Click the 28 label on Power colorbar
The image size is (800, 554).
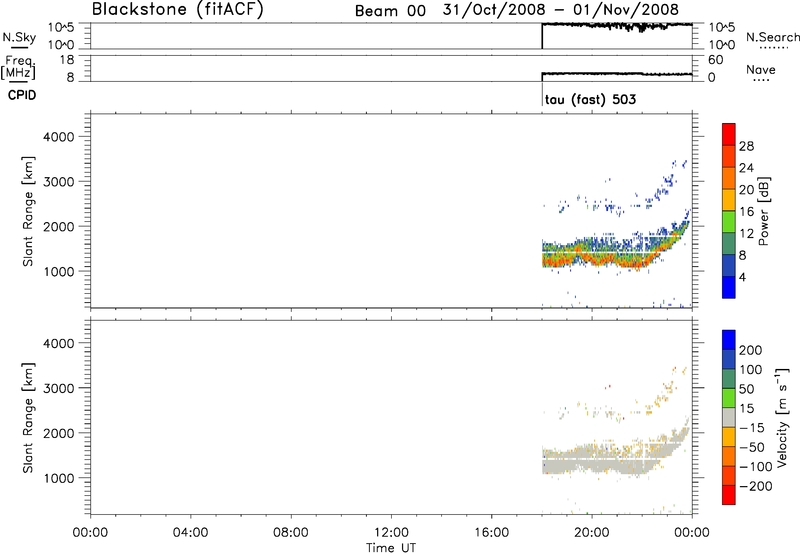pyautogui.click(x=746, y=146)
